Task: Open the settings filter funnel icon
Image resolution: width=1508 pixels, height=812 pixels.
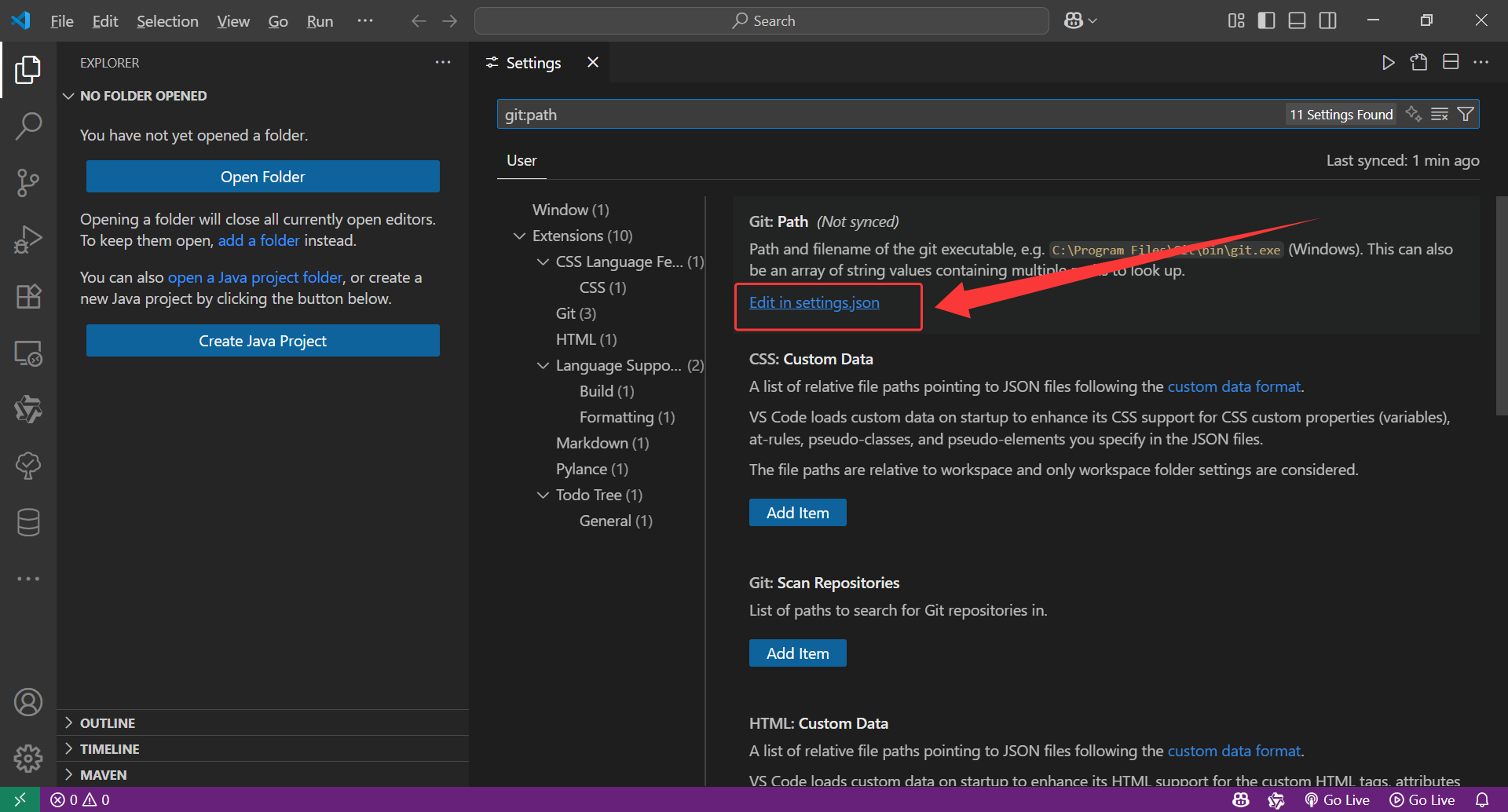Action: tap(1466, 115)
